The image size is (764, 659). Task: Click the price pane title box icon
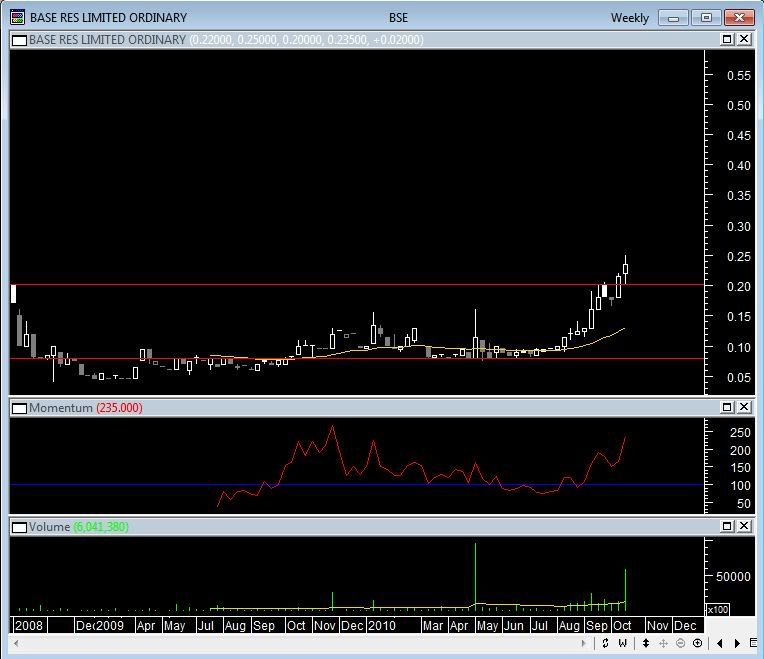click(x=19, y=40)
